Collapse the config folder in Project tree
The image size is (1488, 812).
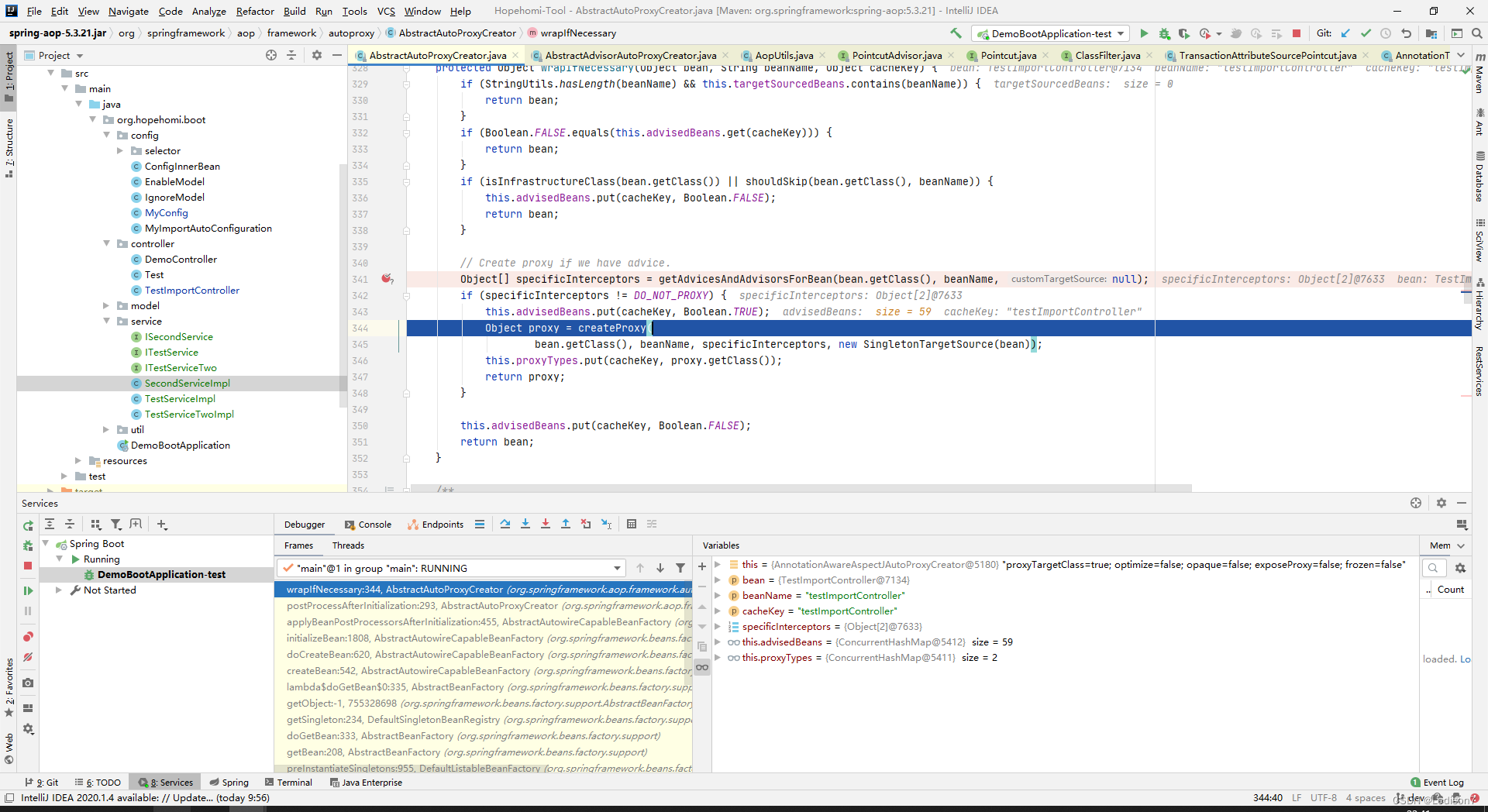click(x=107, y=135)
